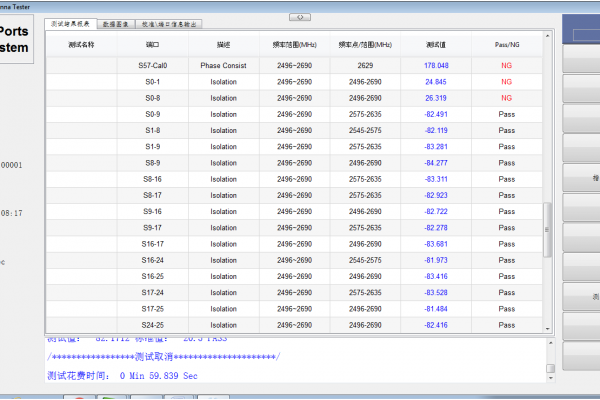600x400 pixels.
Task: Click the log panel scrollbar thumb
Action: pos(551,368)
